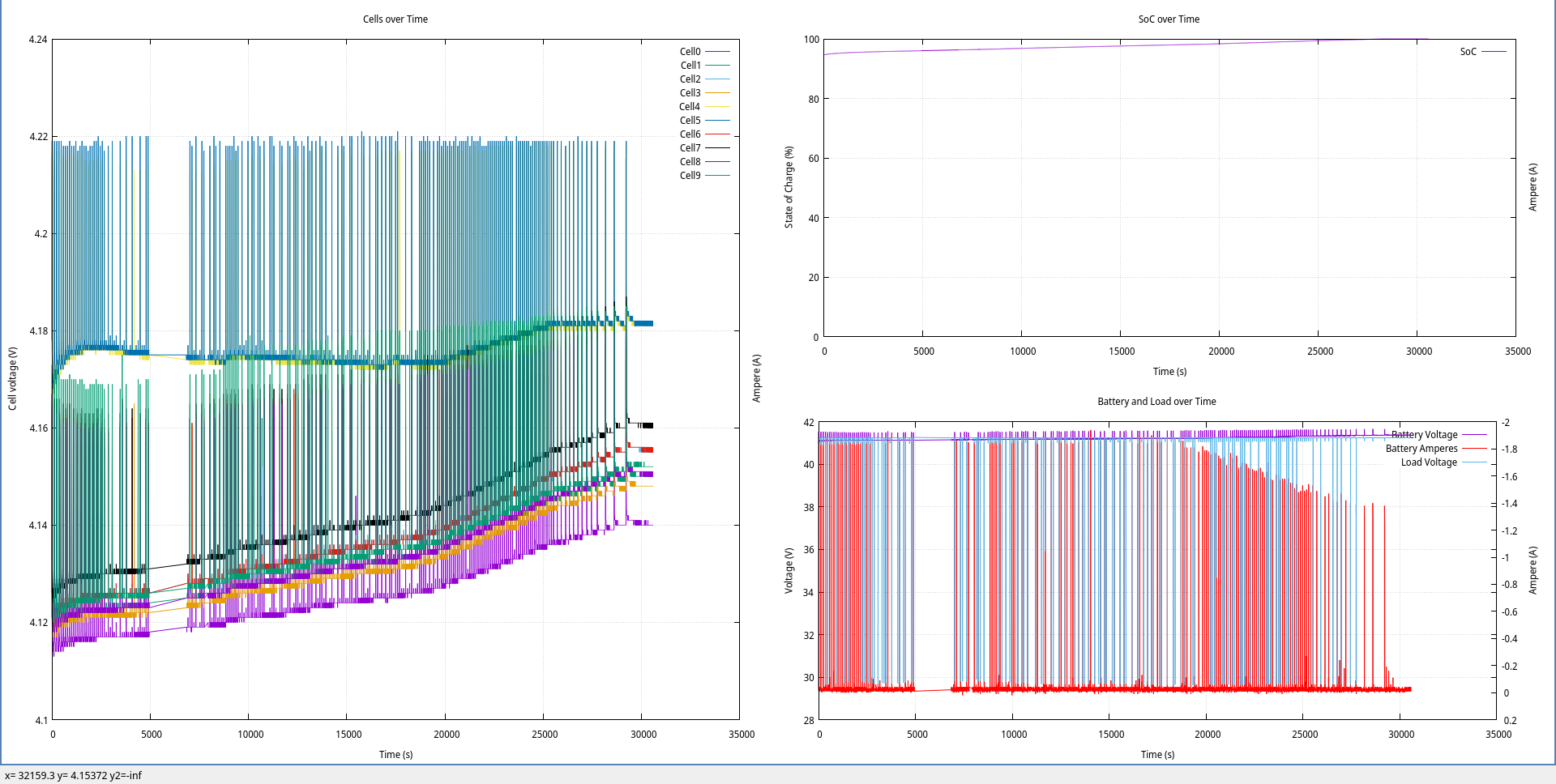The width and height of the screenshot is (1556, 784).
Task: Click the 28 tick on the Voltage axis
Action: pos(809,719)
